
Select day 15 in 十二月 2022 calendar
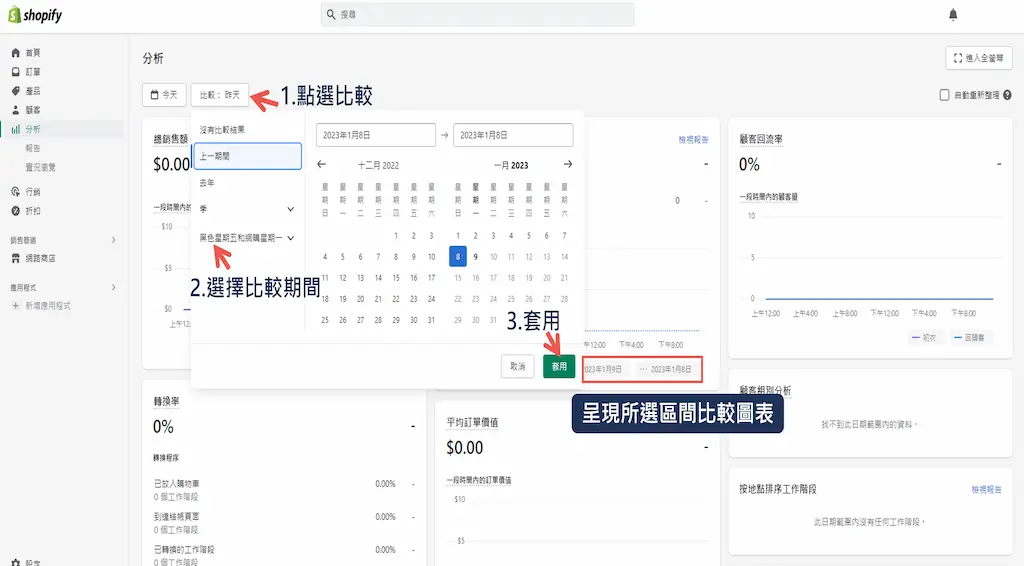(x=396, y=277)
